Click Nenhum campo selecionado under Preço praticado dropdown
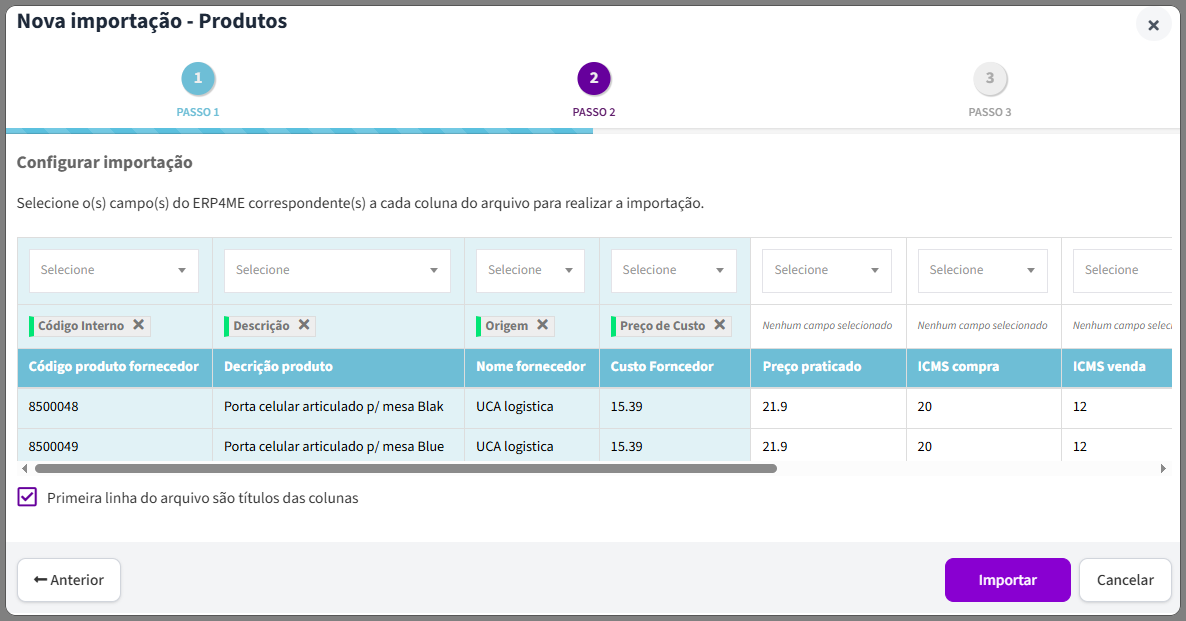This screenshot has width=1186, height=621. 827,325
